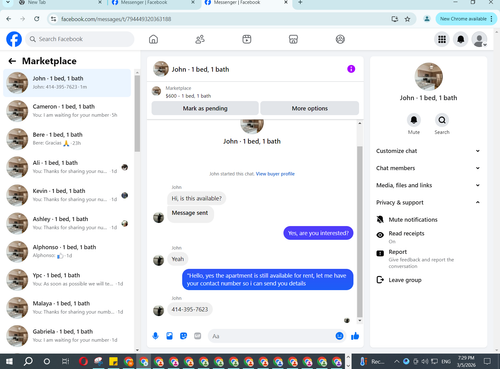500x369 pixels.
Task: Click the Mute bell icon under profile
Action: tap(414, 120)
